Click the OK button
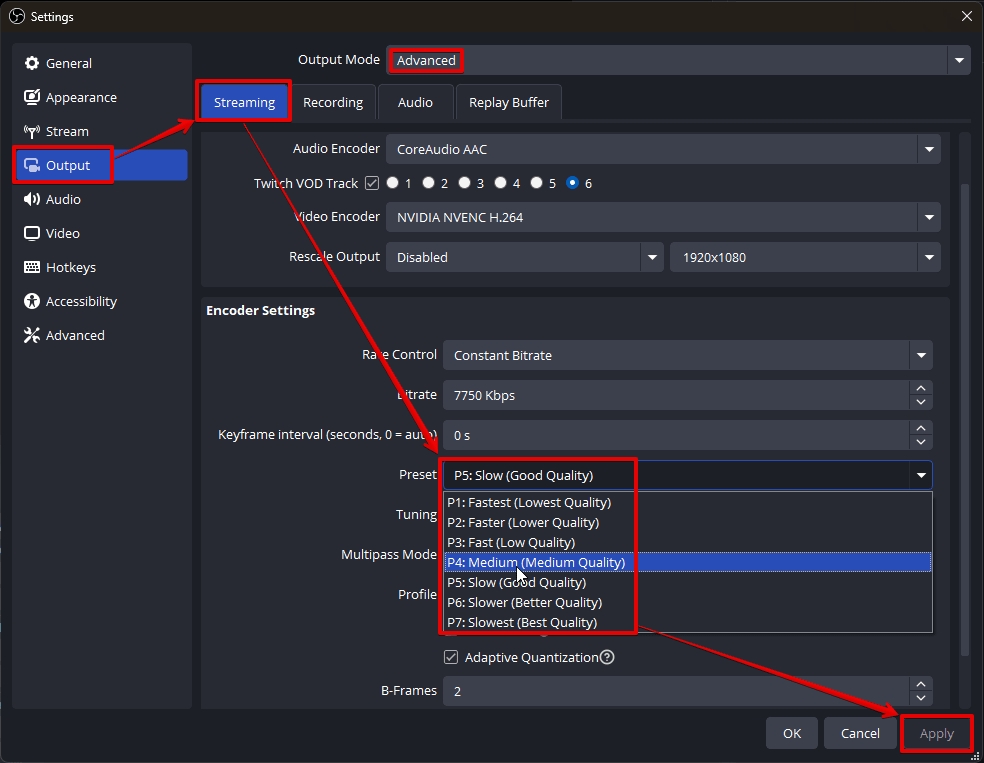The height and width of the screenshot is (763, 984). pyautogui.click(x=792, y=734)
